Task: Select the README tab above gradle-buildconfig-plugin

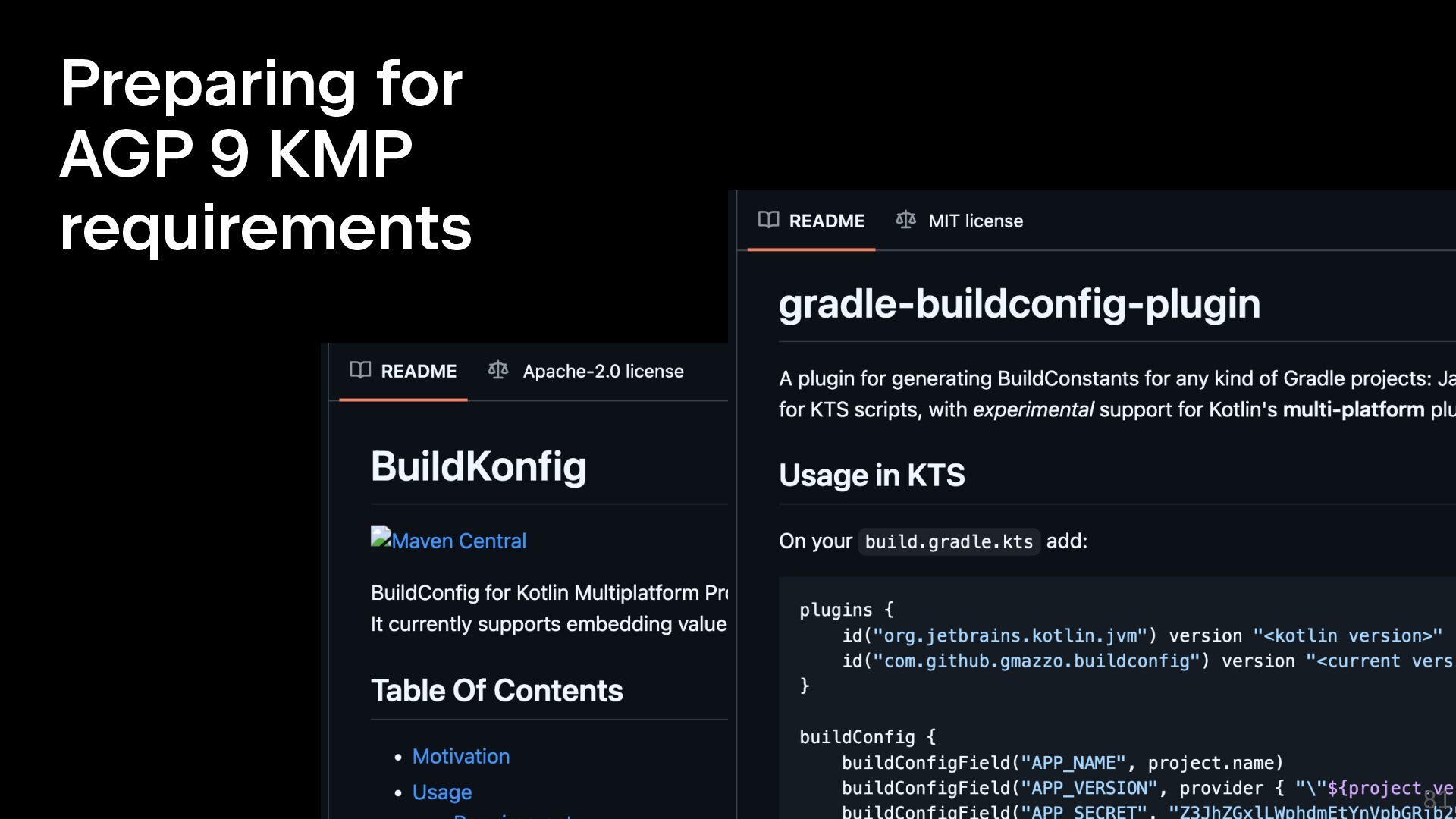Action: [x=826, y=221]
